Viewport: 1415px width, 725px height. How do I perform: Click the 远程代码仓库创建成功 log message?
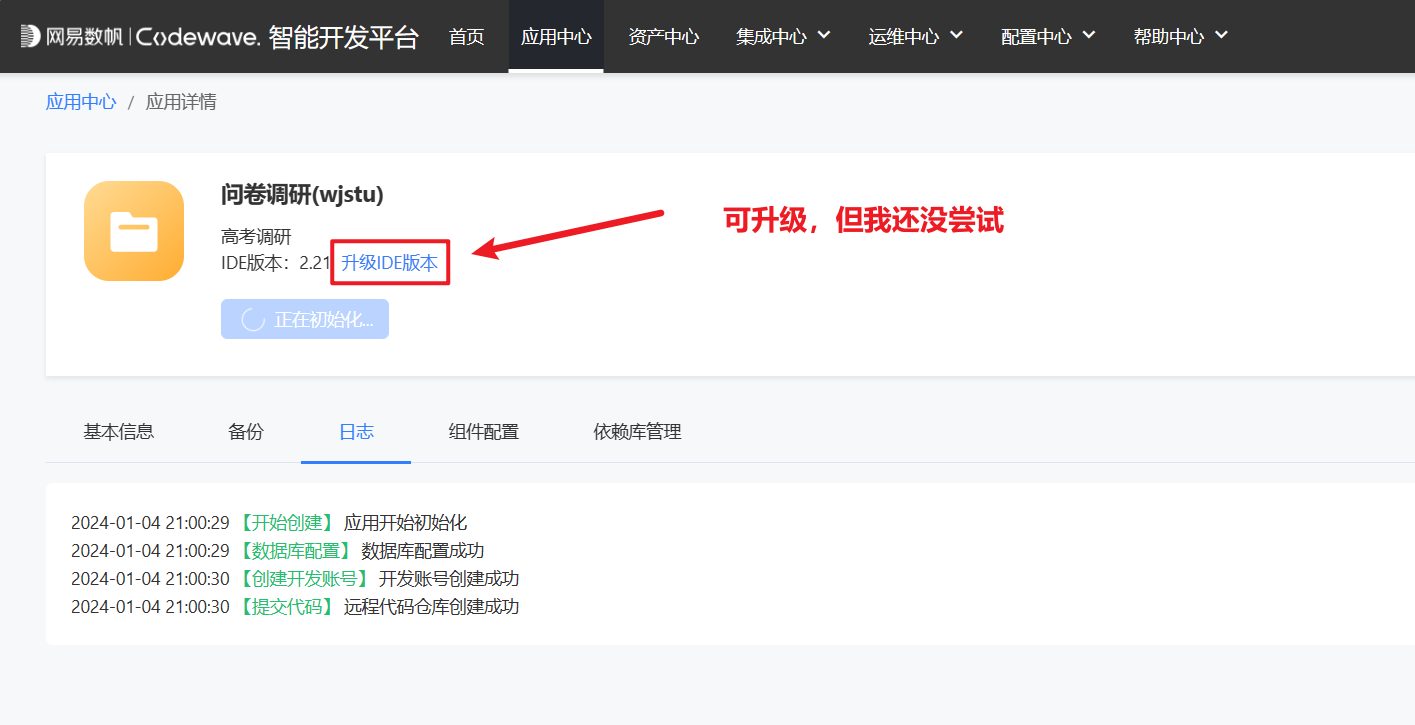(x=432, y=606)
